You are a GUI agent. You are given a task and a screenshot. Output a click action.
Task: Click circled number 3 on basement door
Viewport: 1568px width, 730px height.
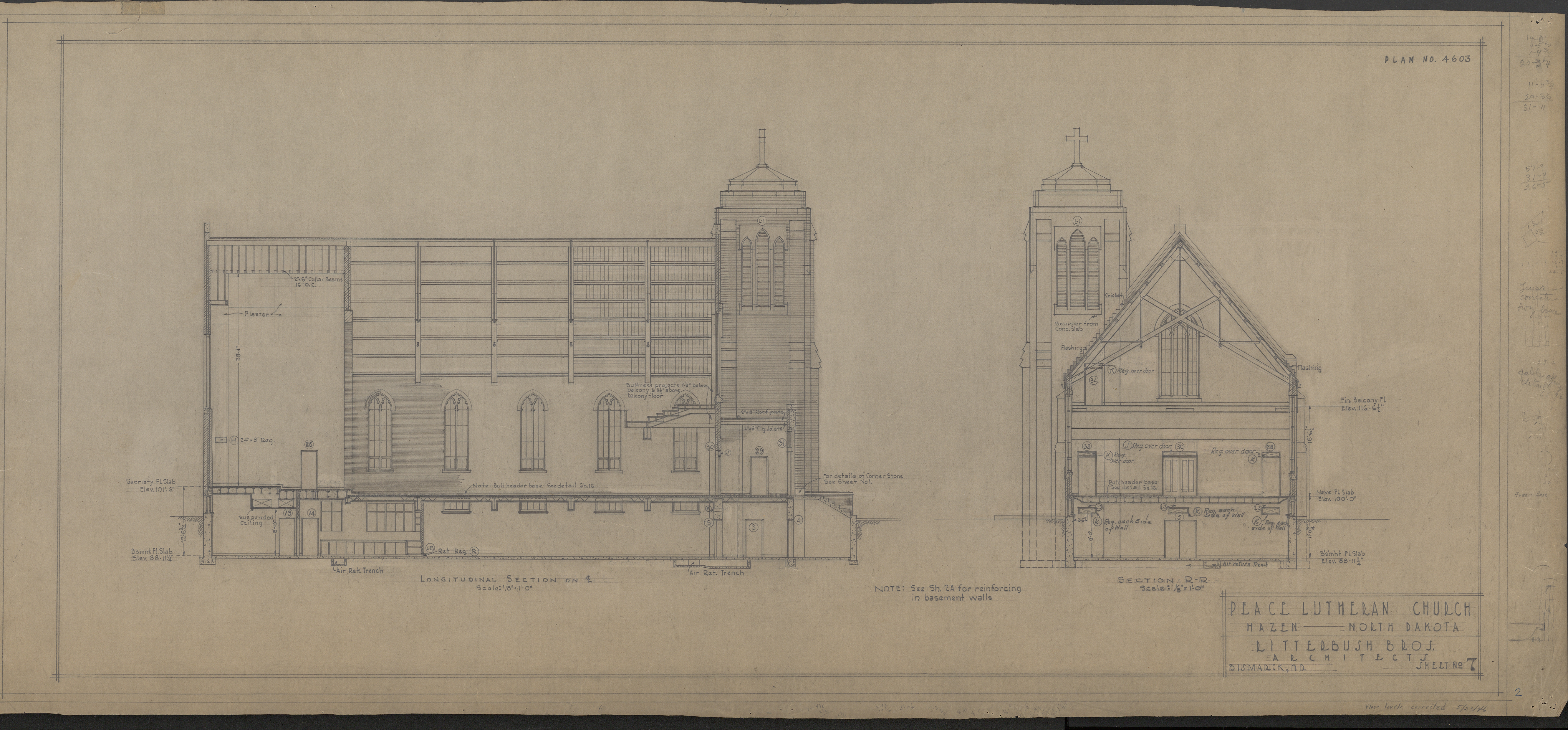click(x=754, y=527)
